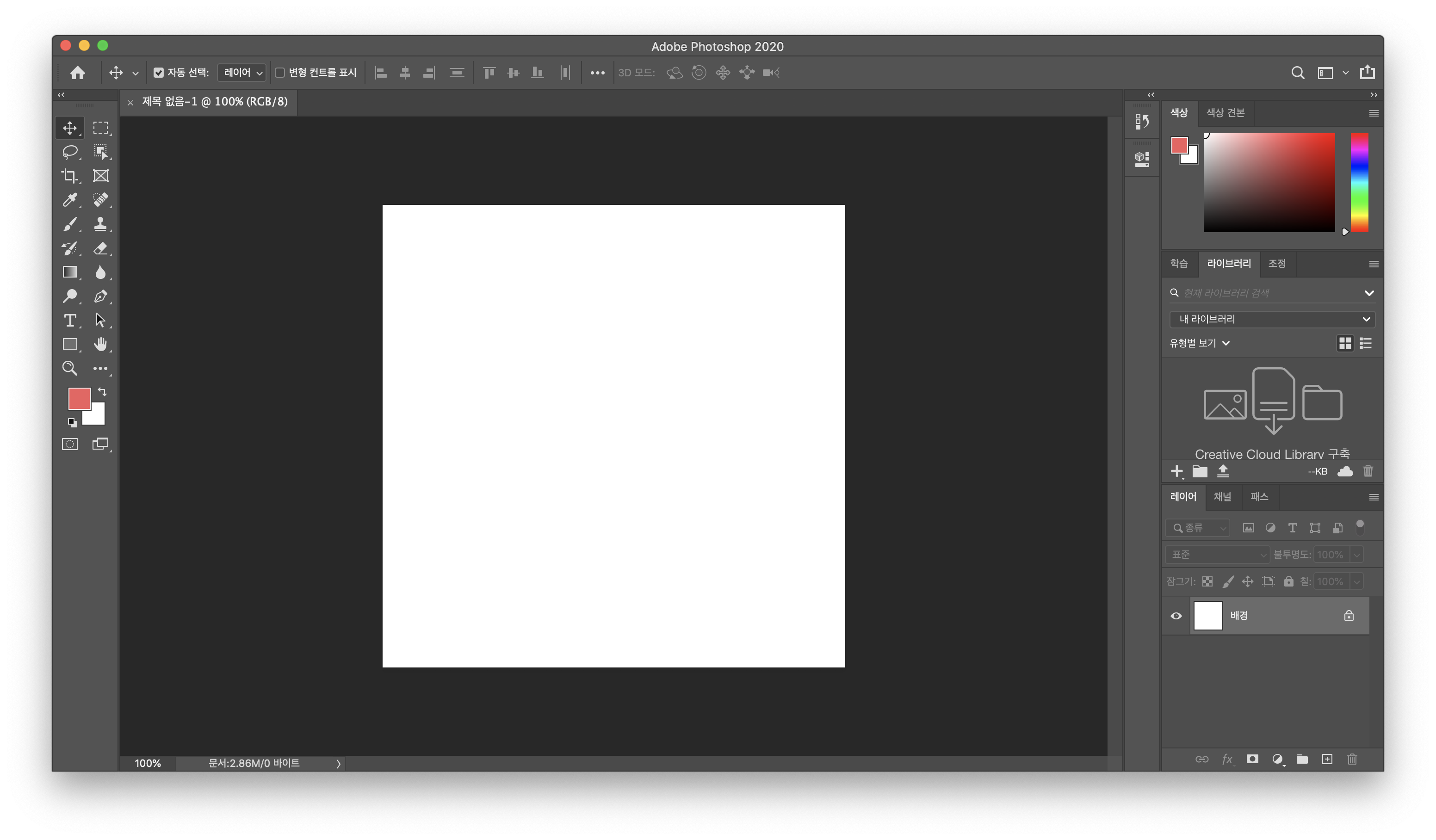Select the History Brush tool

tap(69, 248)
